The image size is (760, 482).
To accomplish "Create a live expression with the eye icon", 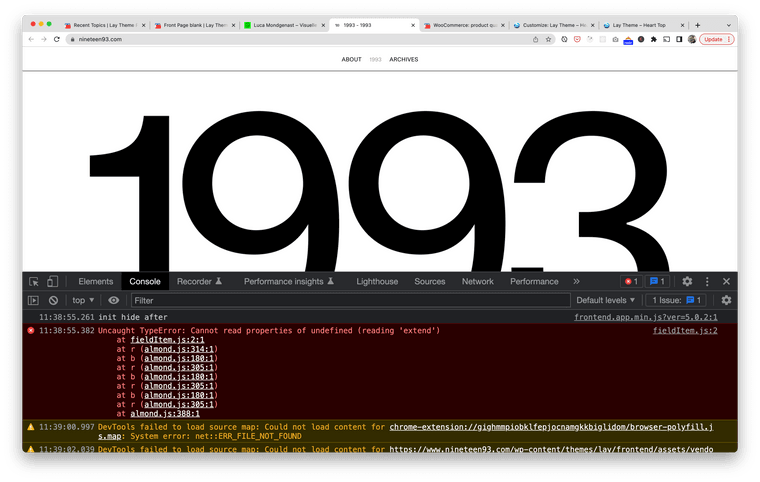I will (x=114, y=300).
